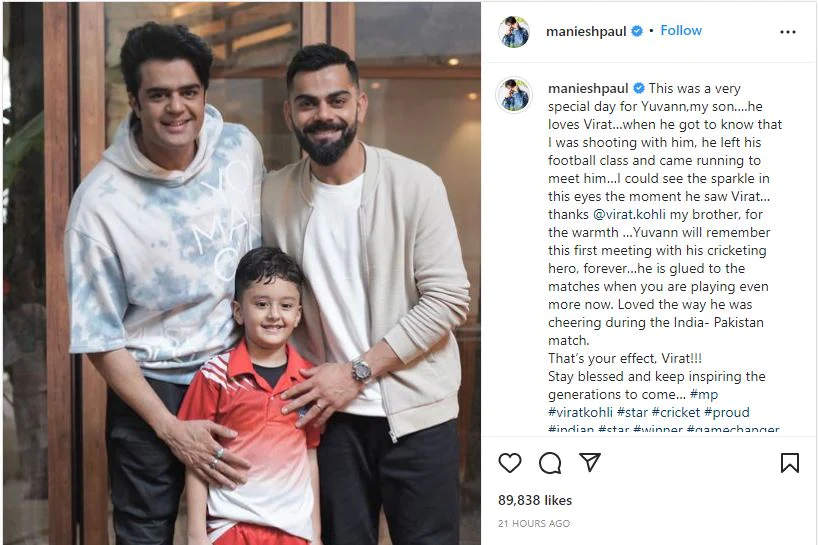
Task: Open the #viratkohli hashtag
Action: click(x=580, y=412)
